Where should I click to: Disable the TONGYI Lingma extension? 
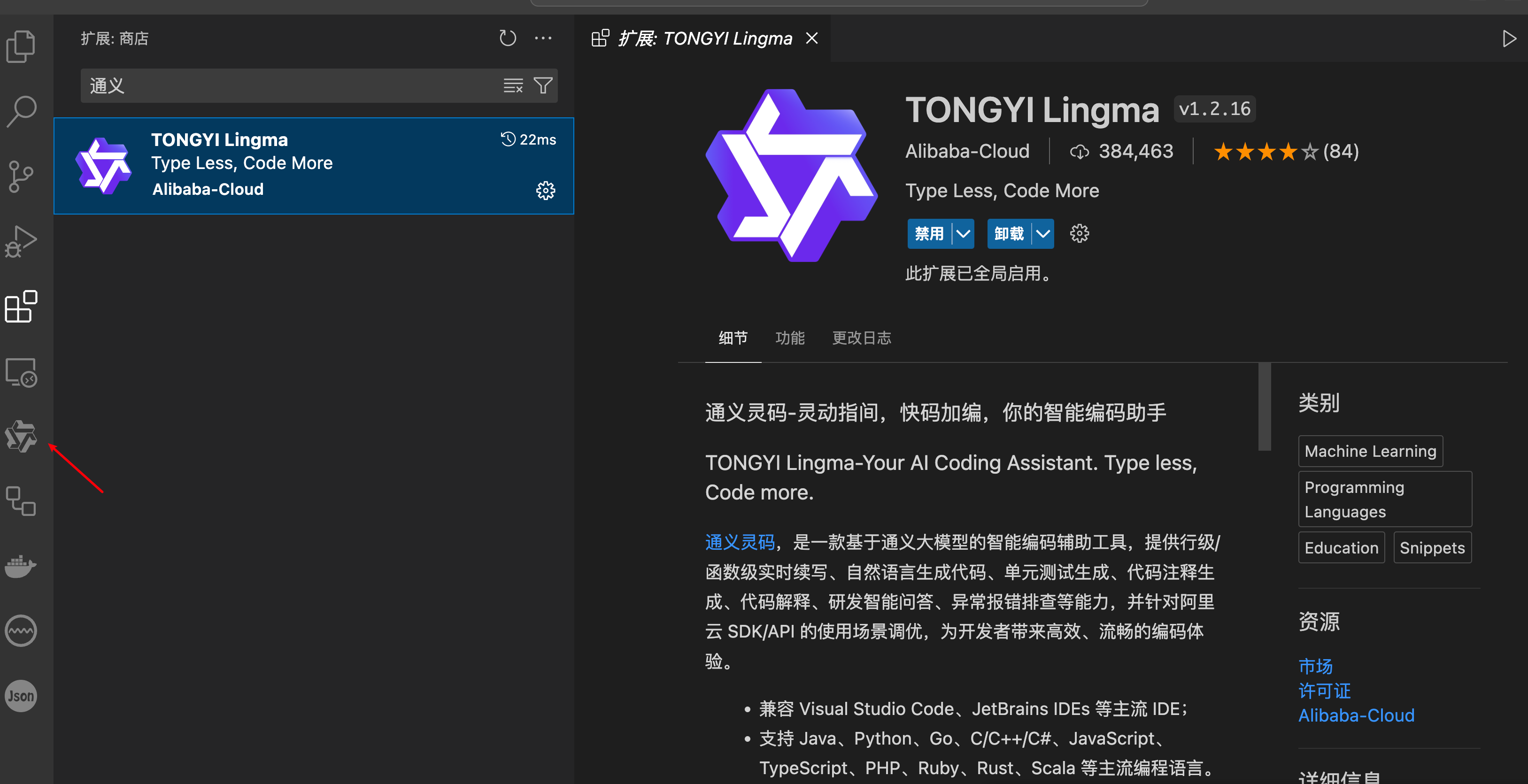pos(929,234)
